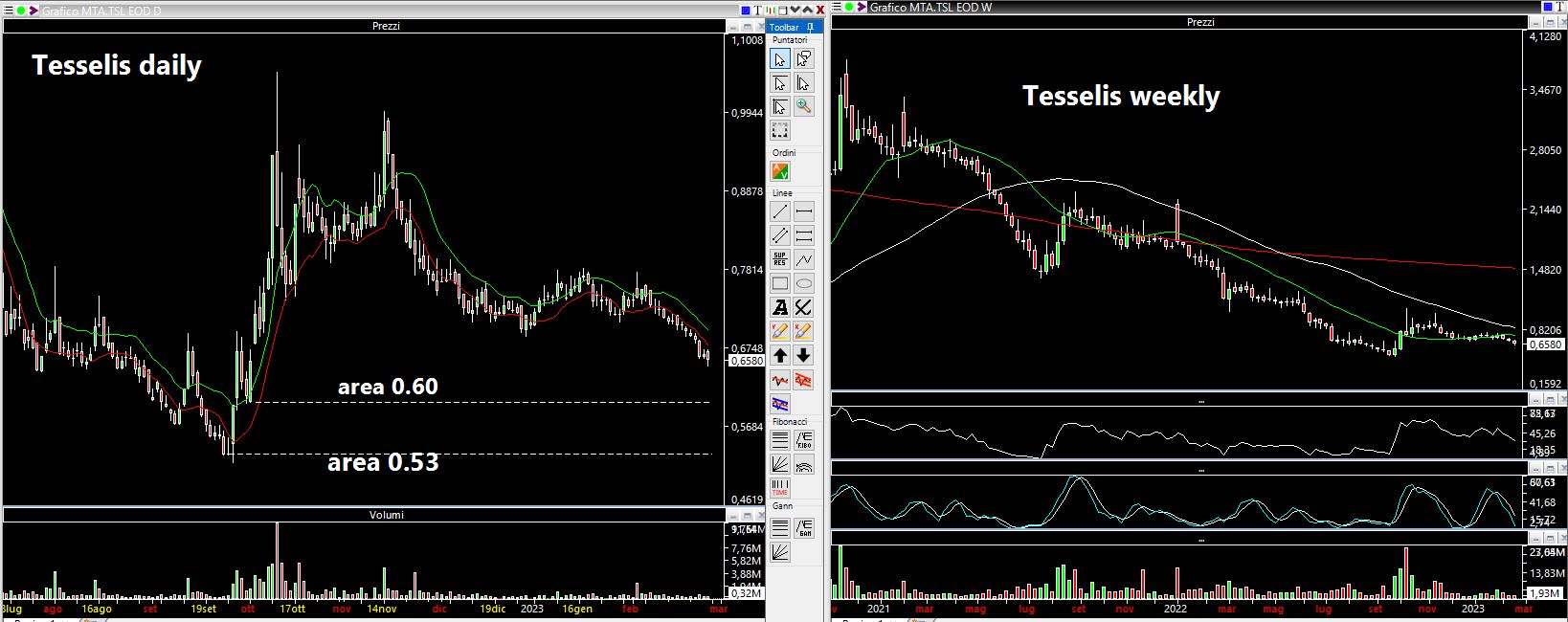Viewport: 1568px width, 622px height.
Task: Click the T text icon in daily title bar
Action: pos(758,10)
